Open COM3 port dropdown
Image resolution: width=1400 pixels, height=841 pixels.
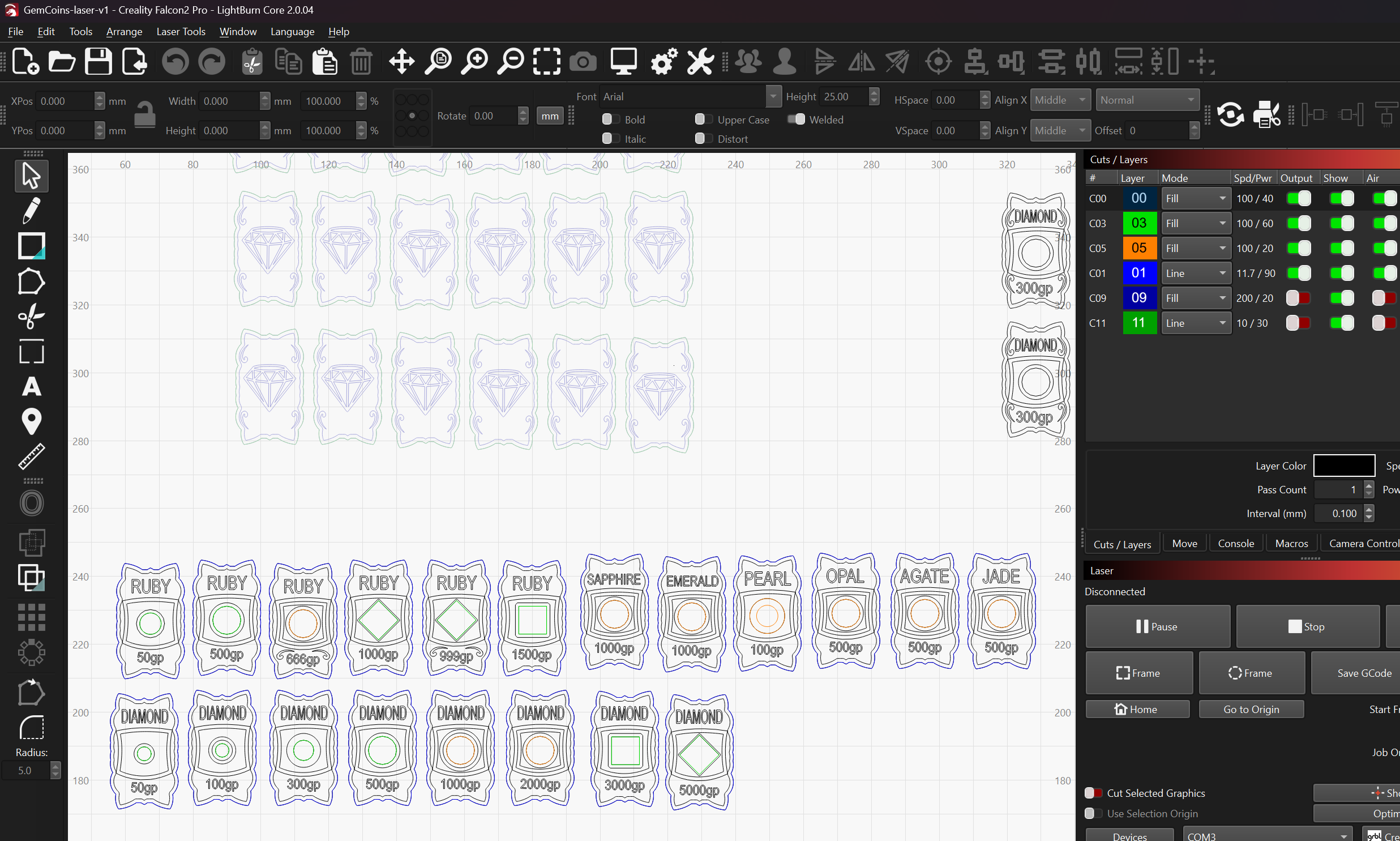pyautogui.click(x=1267, y=835)
